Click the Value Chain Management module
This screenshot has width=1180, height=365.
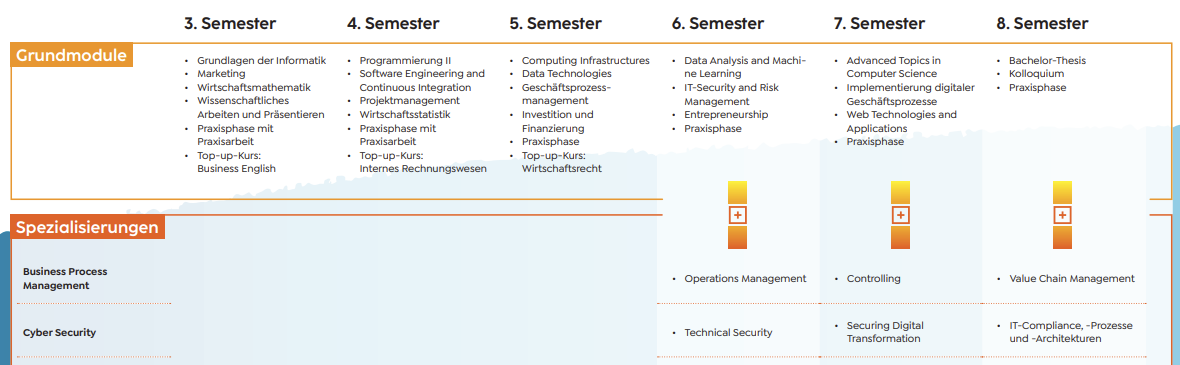[1072, 278]
